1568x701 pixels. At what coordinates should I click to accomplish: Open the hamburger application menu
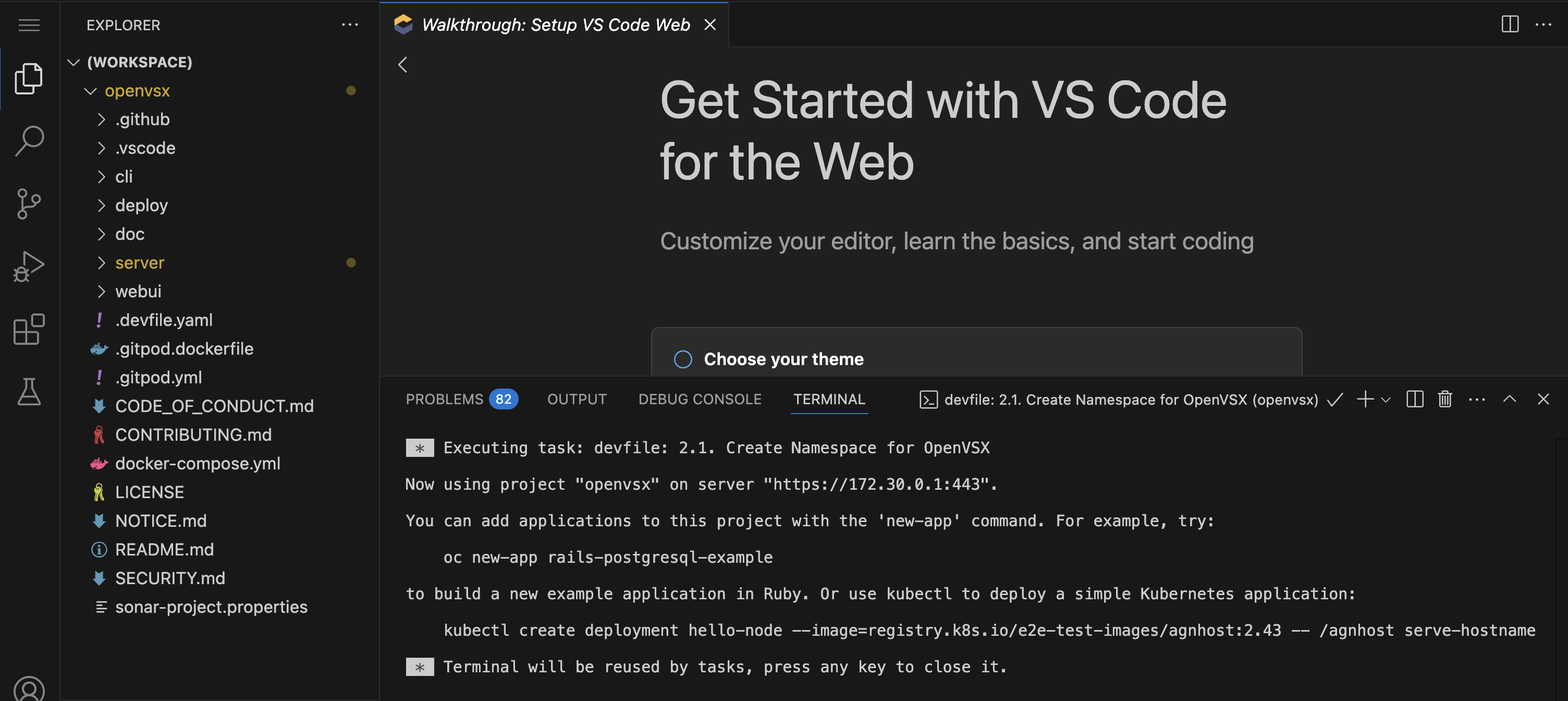click(29, 25)
